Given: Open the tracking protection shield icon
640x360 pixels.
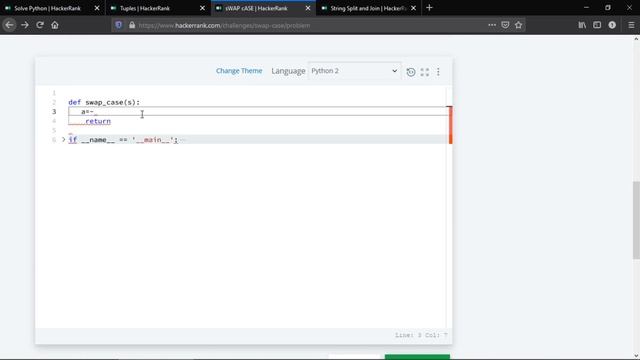Looking at the screenshot, I should click(119, 25).
